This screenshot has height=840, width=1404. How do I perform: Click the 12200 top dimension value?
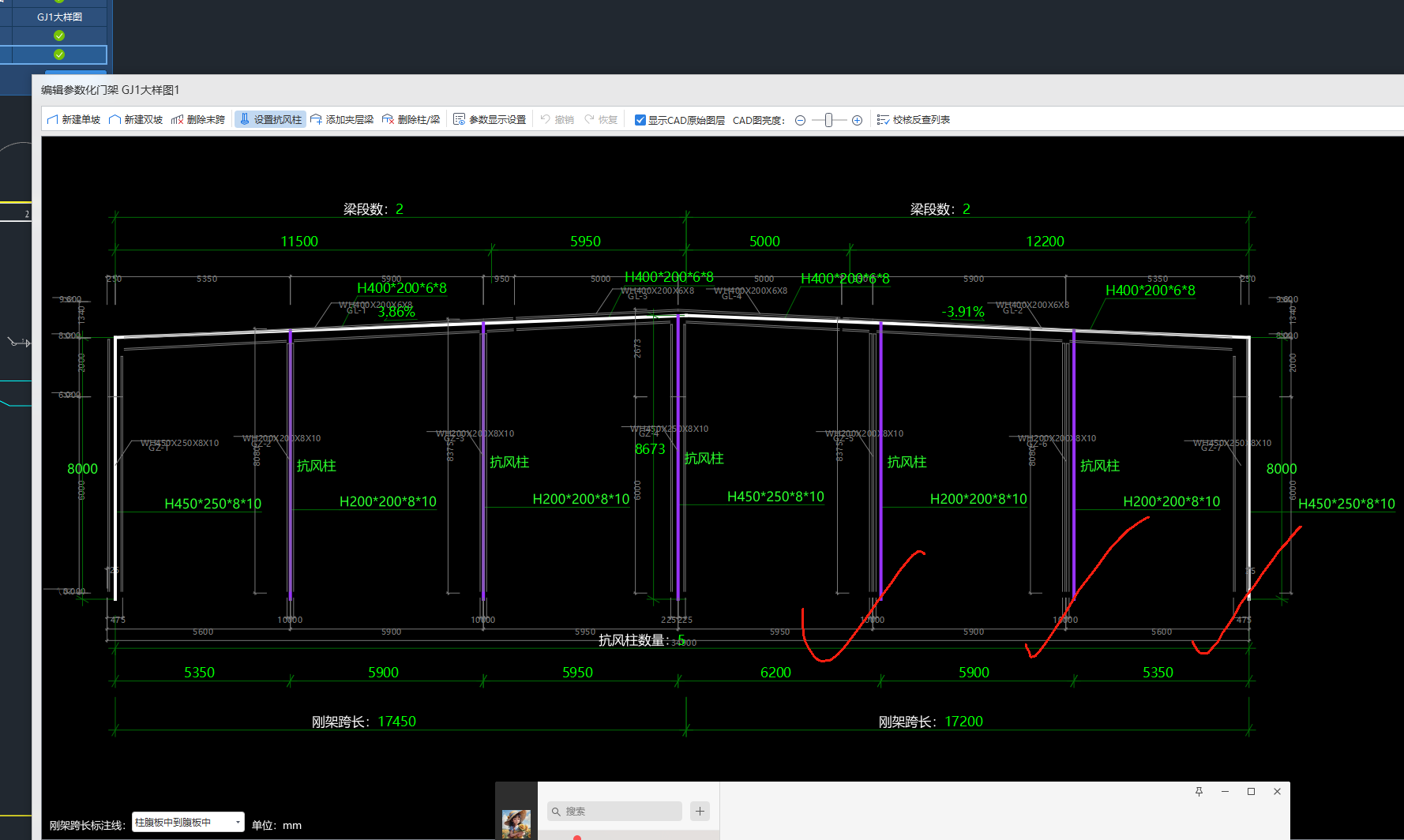coord(1045,242)
